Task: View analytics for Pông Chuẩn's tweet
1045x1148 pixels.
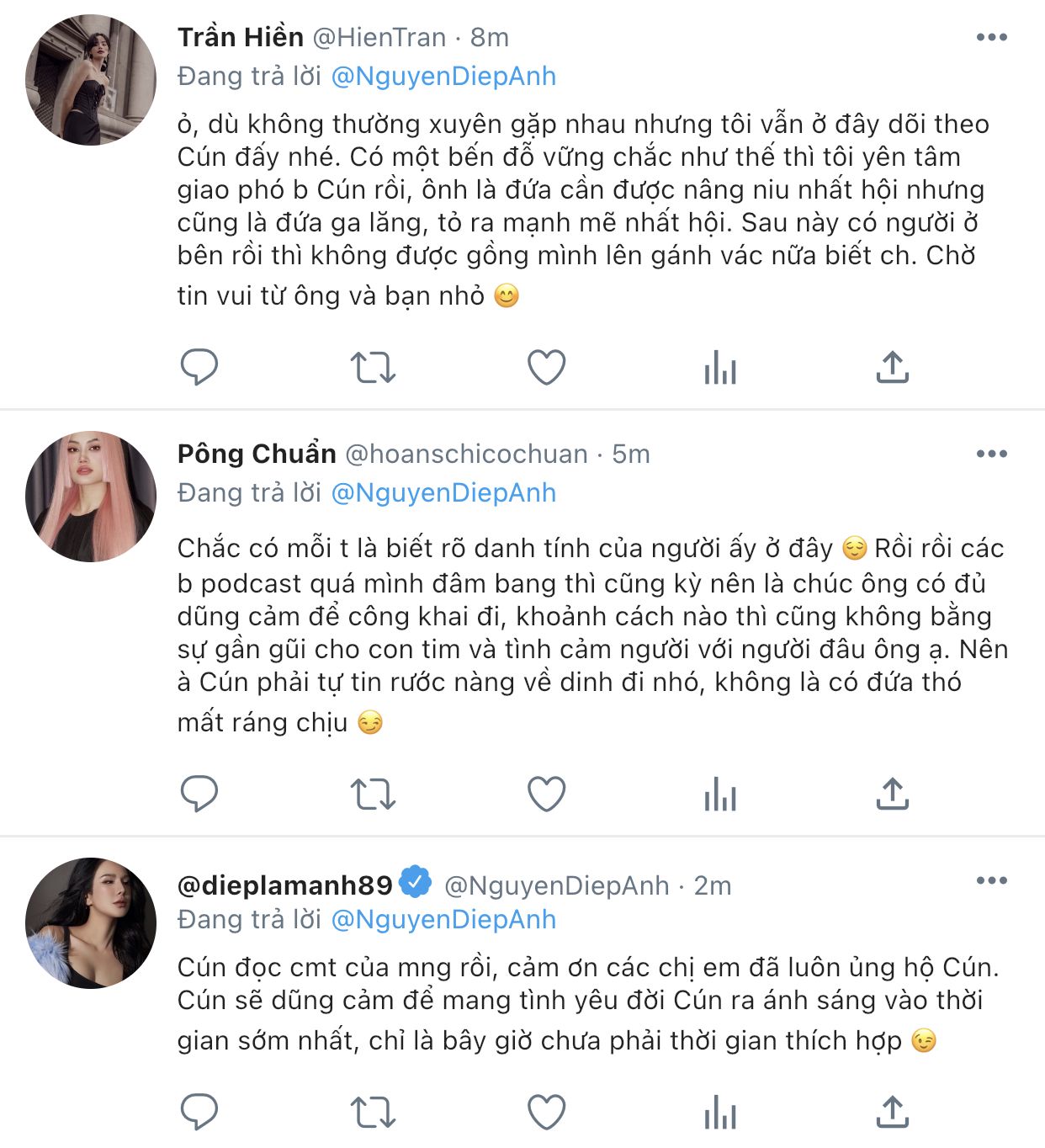Action: (x=720, y=794)
